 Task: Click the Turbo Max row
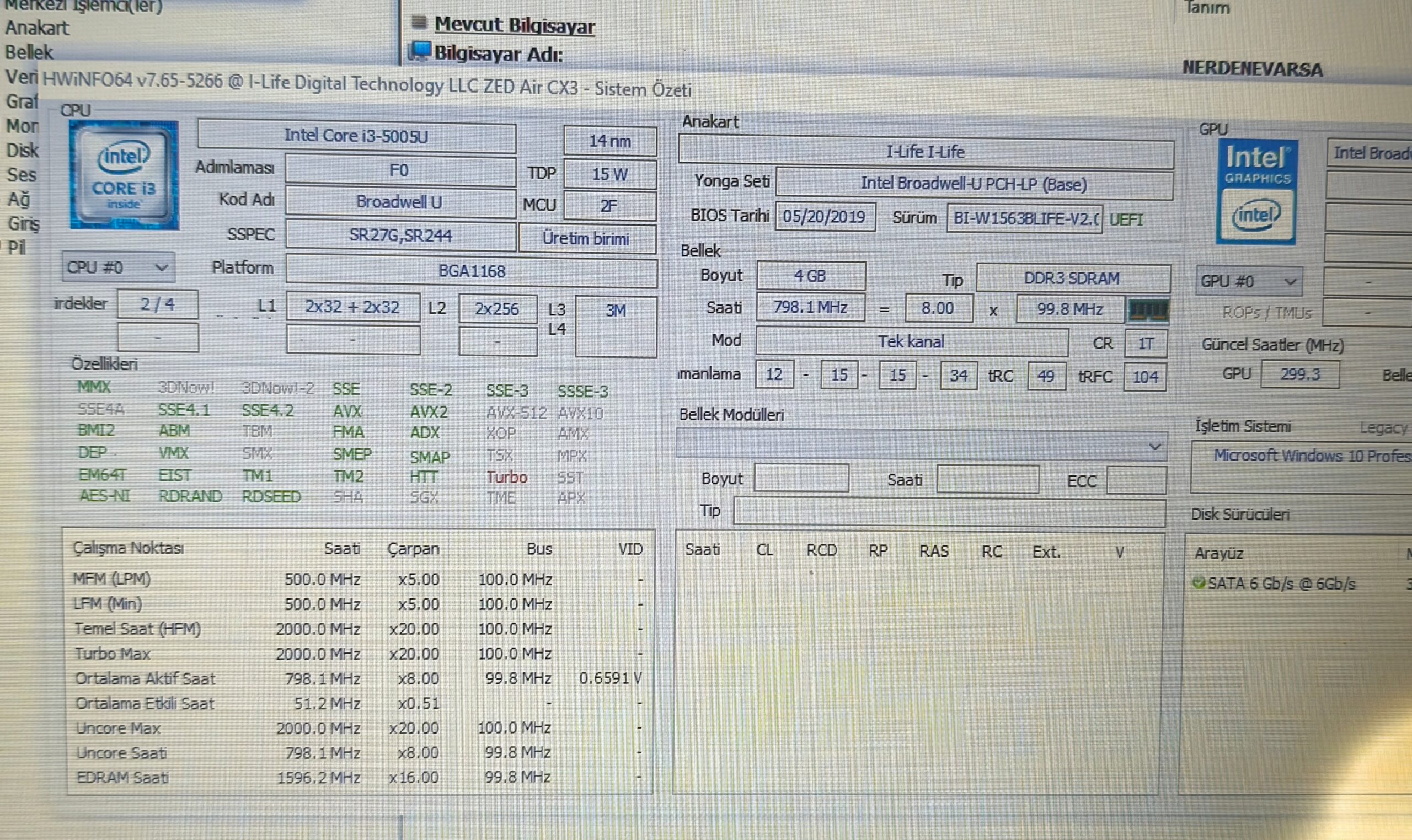359,654
